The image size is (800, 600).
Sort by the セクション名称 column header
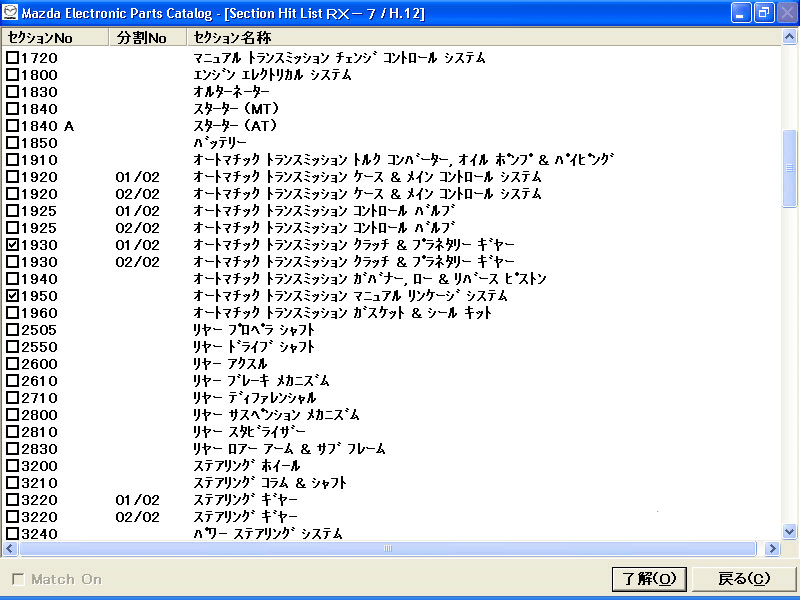click(x=484, y=37)
